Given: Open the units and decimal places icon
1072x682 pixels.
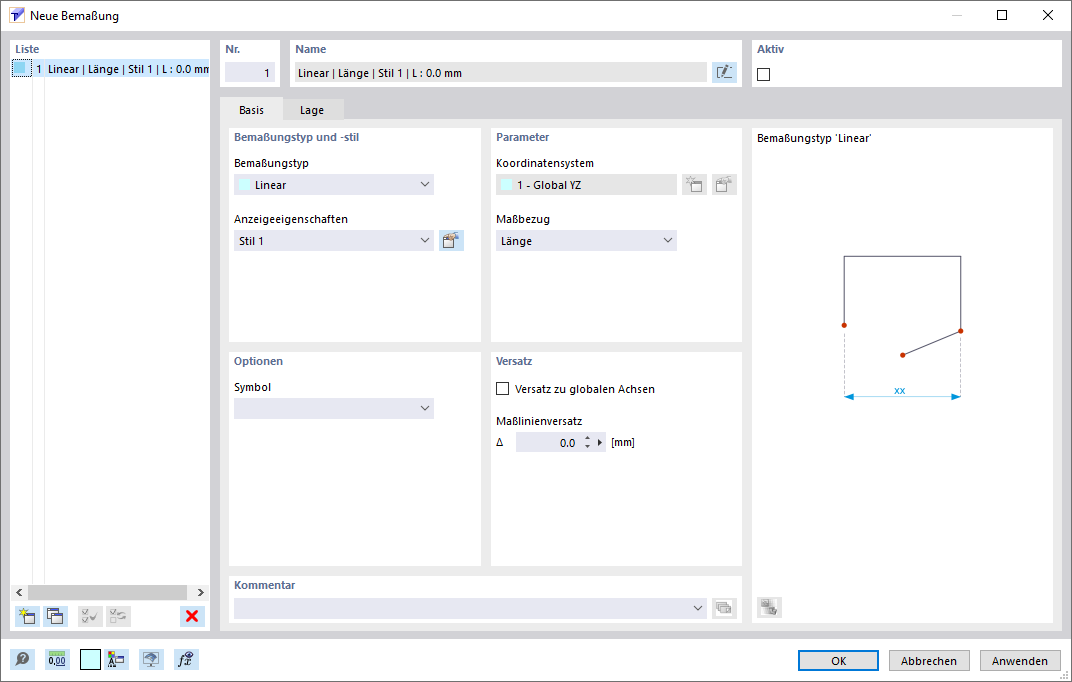Looking at the screenshot, I should pyautogui.click(x=57, y=660).
